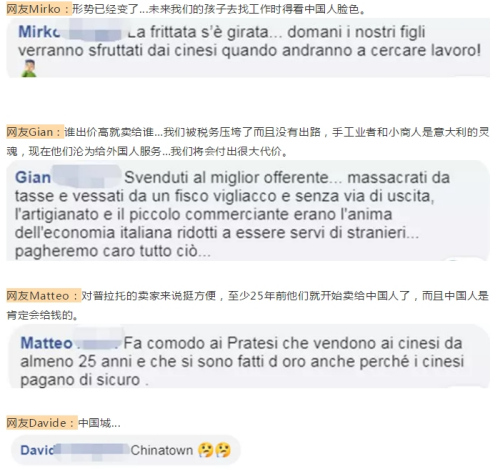The width and height of the screenshot is (500, 474).
Task: Click the Gian commenter name link
Action: coord(33,177)
